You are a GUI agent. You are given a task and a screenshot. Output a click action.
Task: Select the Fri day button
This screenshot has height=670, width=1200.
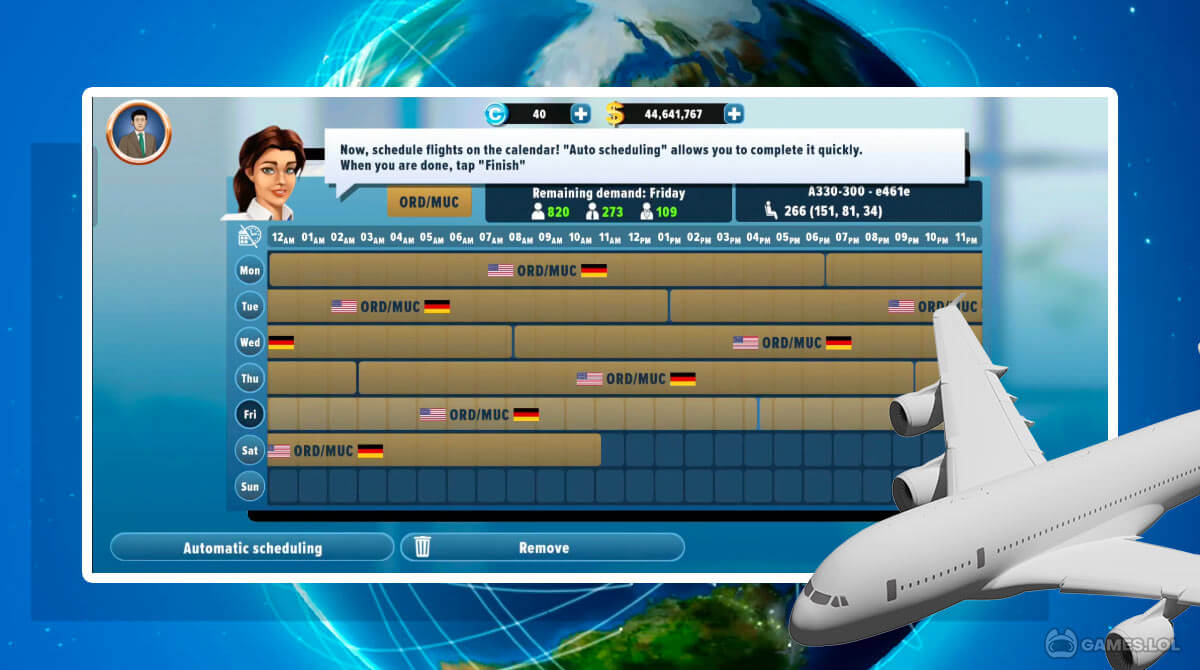250,414
